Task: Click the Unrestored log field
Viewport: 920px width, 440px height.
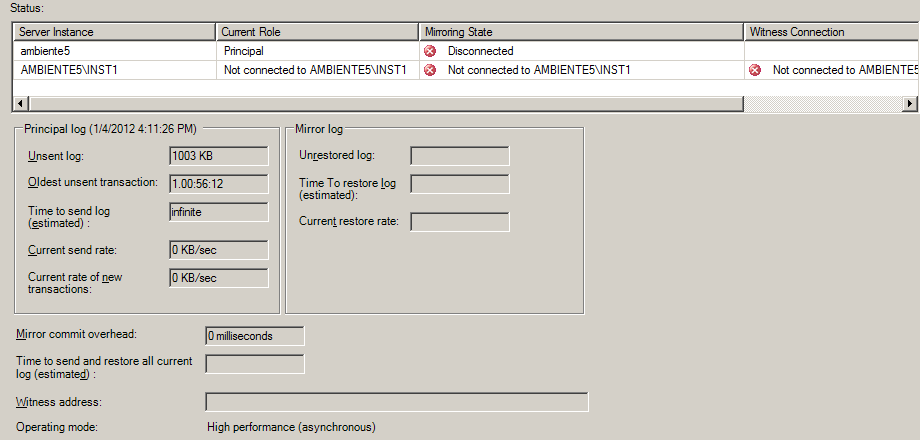Action: click(460, 155)
